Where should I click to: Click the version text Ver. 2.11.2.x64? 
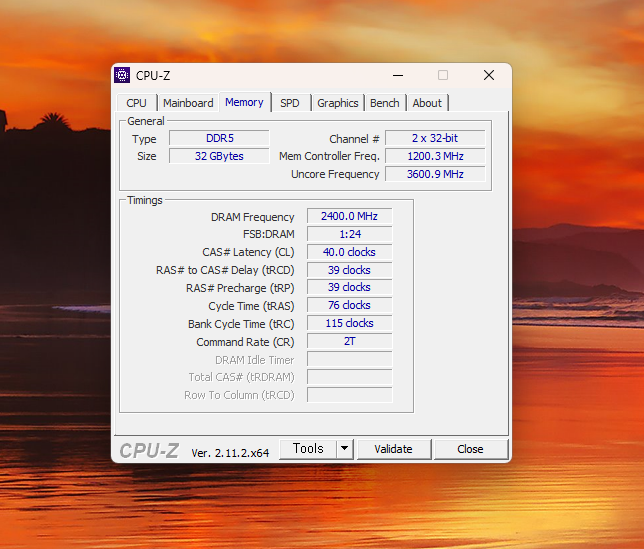coord(230,453)
